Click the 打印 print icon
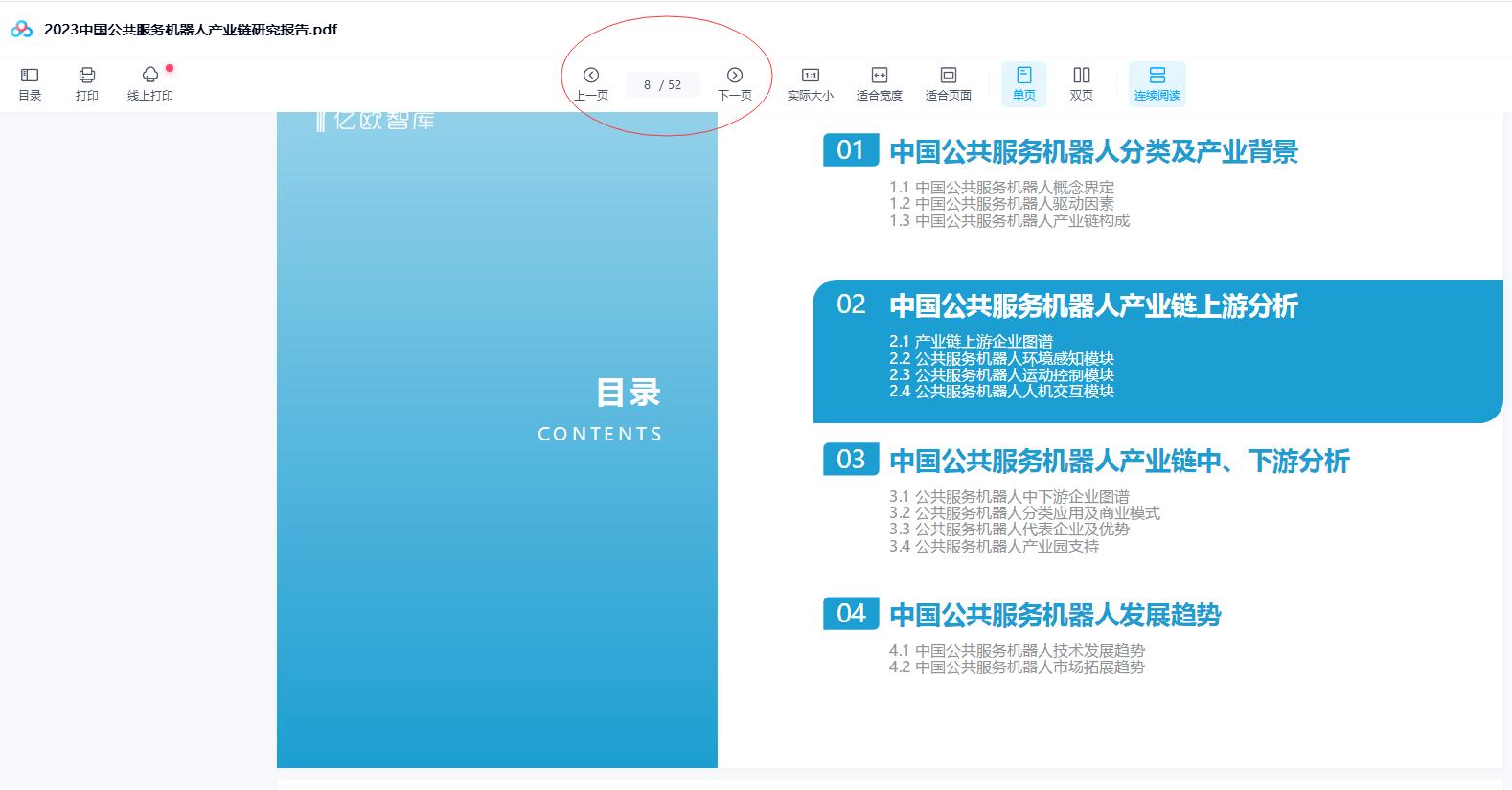This screenshot has height=790, width=1512. click(87, 83)
